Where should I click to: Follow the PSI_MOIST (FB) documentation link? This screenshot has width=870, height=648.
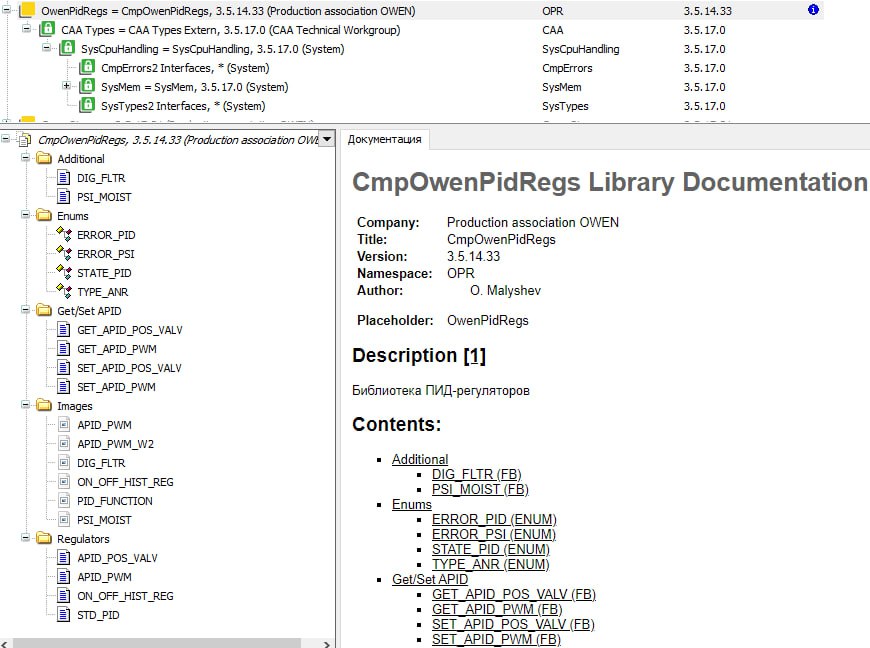[x=480, y=489]
